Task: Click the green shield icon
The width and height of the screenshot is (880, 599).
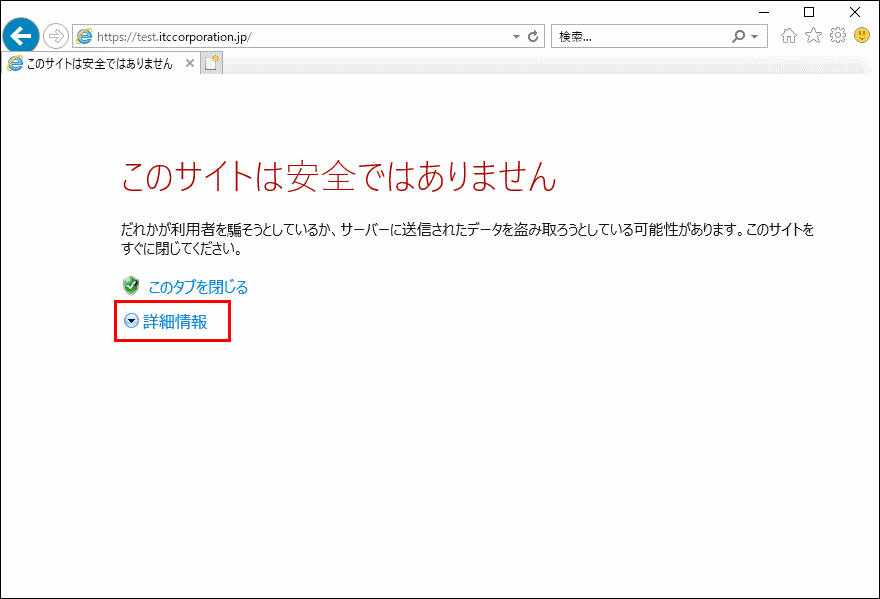Action: point(131,286)
